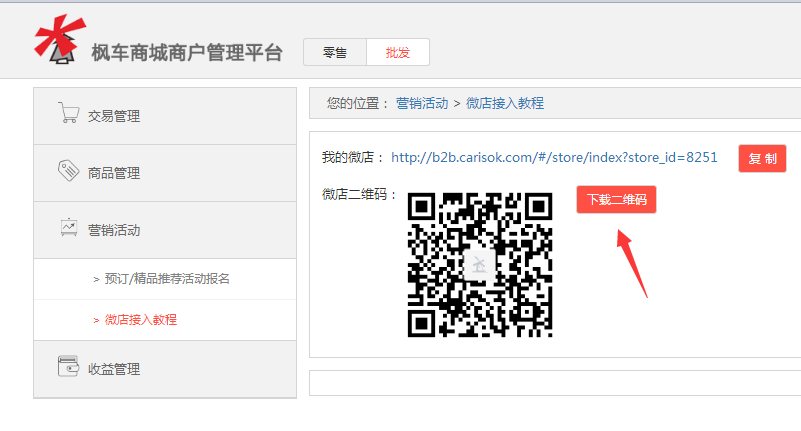The image size is (801, 431).
Task: Click the red maple-leaf car logo
Action: click(x=59, y=39)
